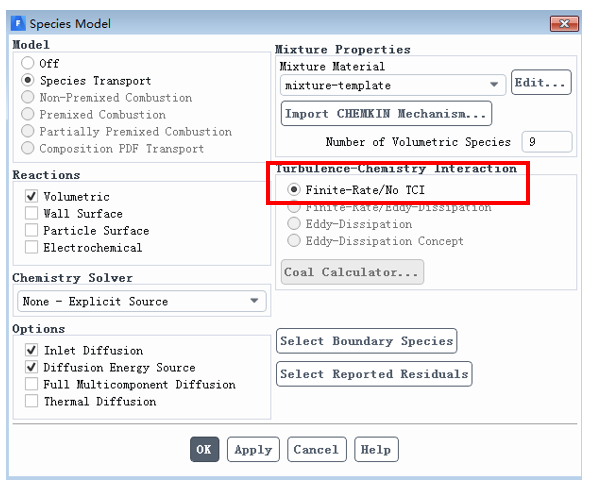Enable Particle Surface reactions
596x488 pixels.
point(32,230)
